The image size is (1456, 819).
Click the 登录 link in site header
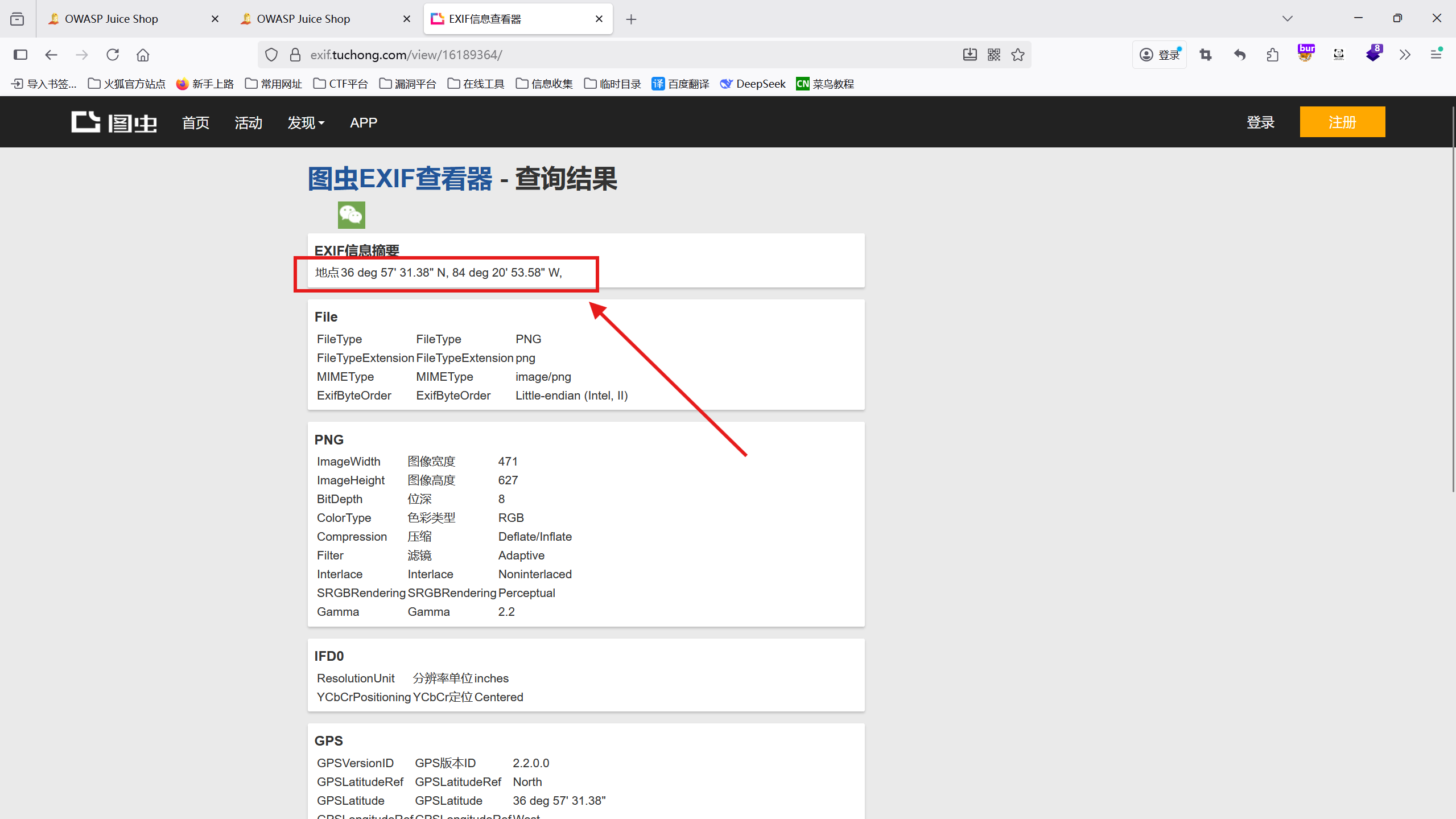click(1260, 122)
